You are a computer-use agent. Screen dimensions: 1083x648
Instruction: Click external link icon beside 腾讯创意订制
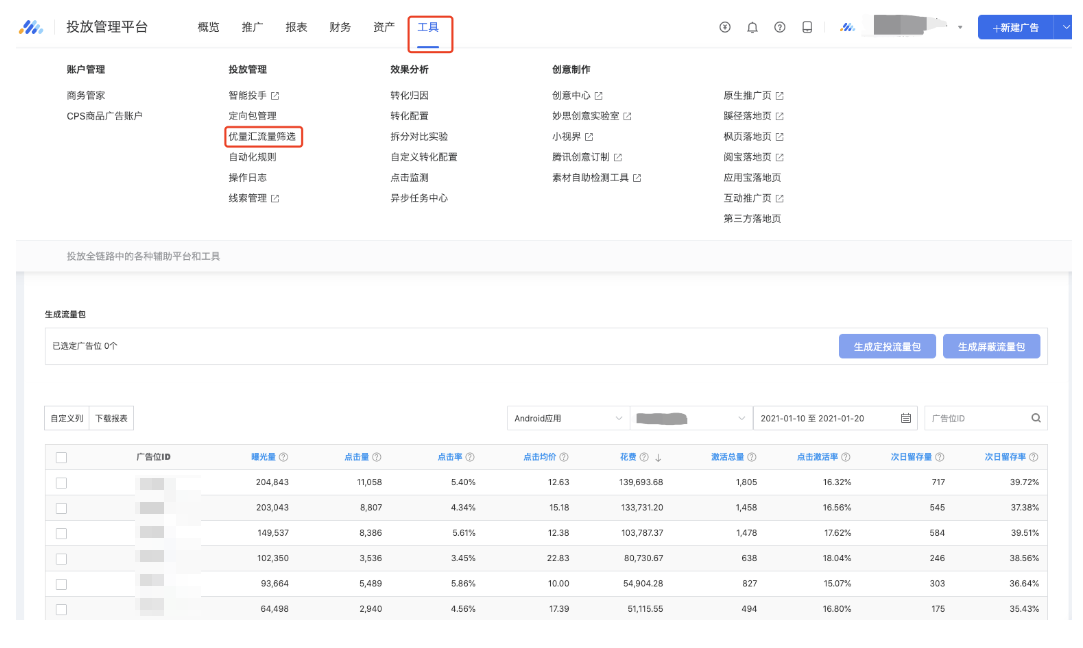coord(618,158)
